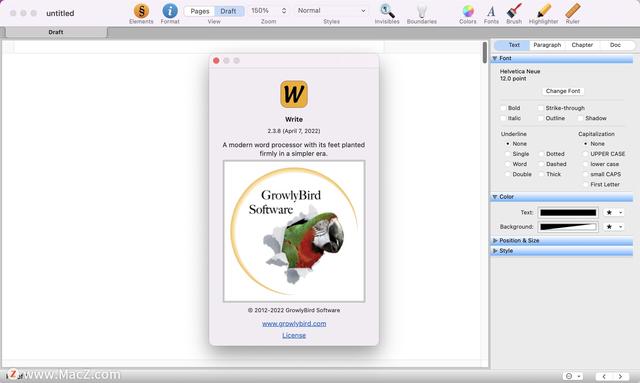Enable the Italic checkbox
Image resolution: width=640 pixels, height=383 pixels.
tap(503, 118)
